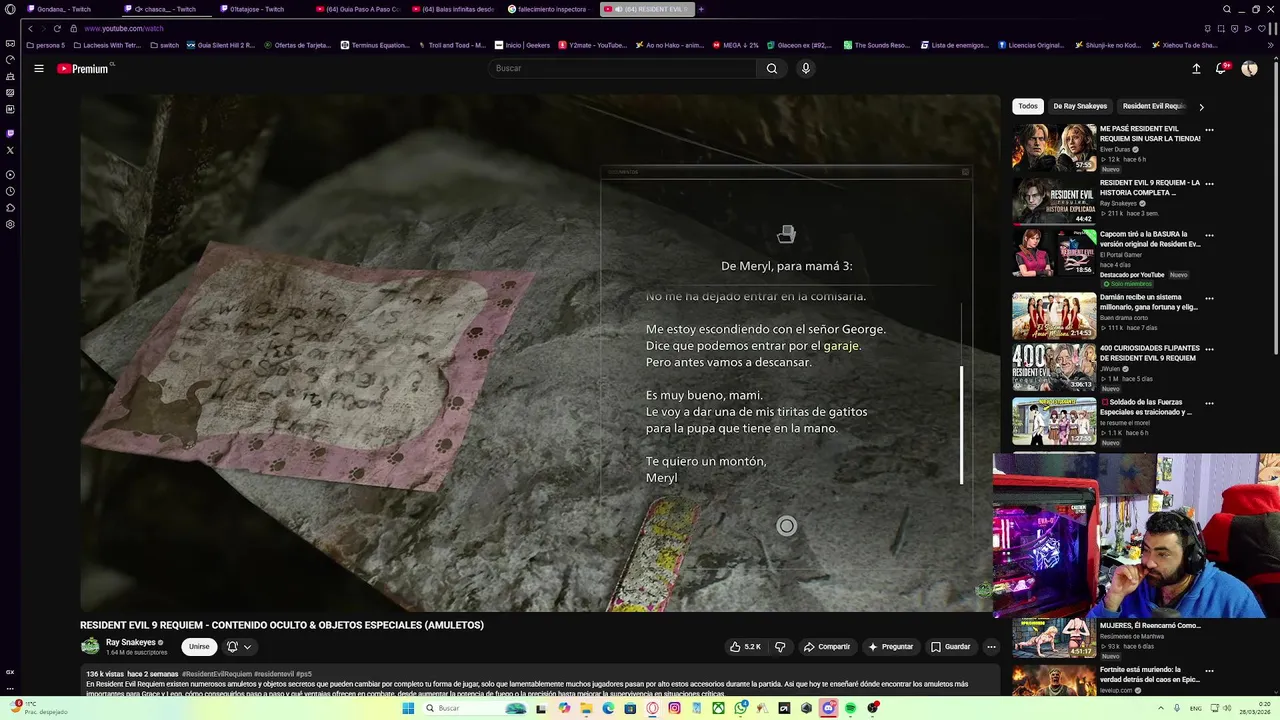Open a new browser tab with plus
1280x720 pixels.
point(701,9)
